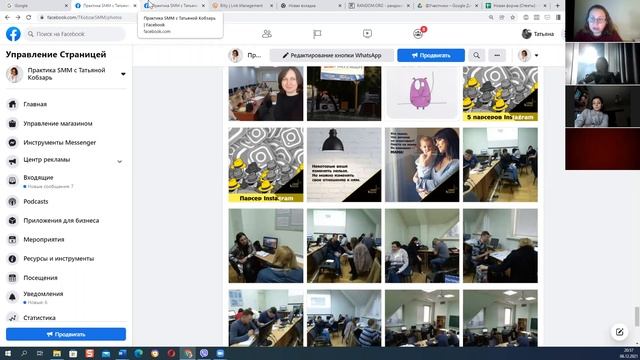Click the shop bag icon
The image size is (640, 360).
click(13, 123)
